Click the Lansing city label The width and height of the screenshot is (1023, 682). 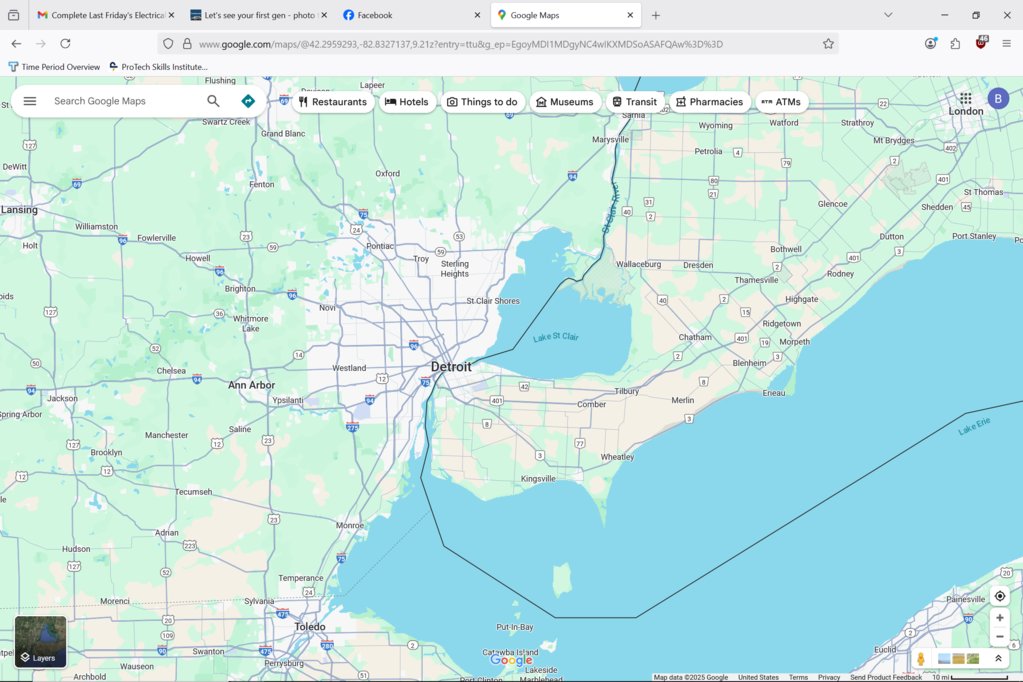(x=19, y=209)
